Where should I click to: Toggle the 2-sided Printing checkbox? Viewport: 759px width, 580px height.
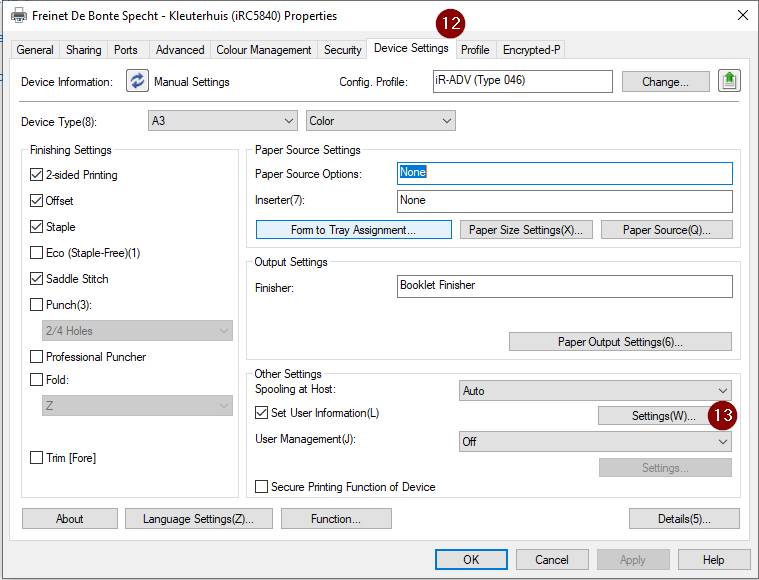pos(36,175)
